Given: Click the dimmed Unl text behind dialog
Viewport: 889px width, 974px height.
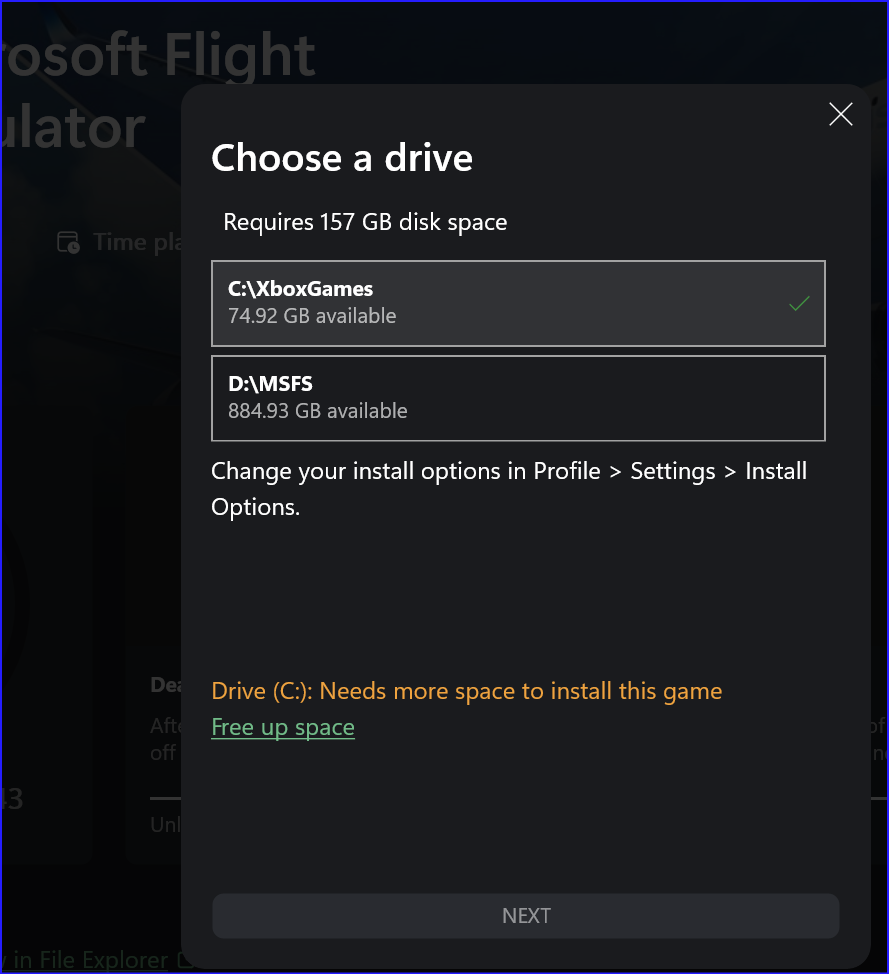Looking at the screenshot, I should [x=165, y=825].
